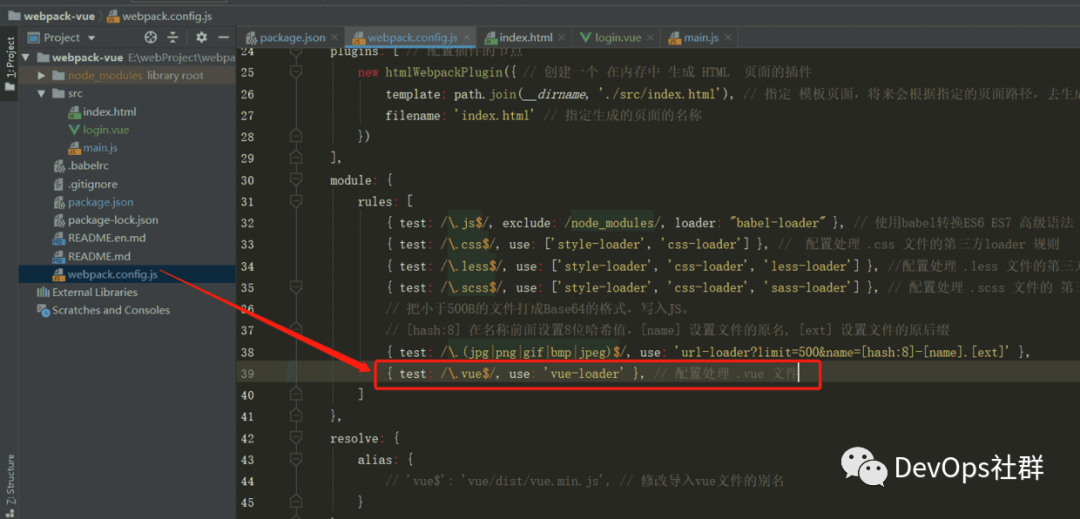Click the folder icon of node_modules
The image size is (1080, 519).
pos(59,76)
